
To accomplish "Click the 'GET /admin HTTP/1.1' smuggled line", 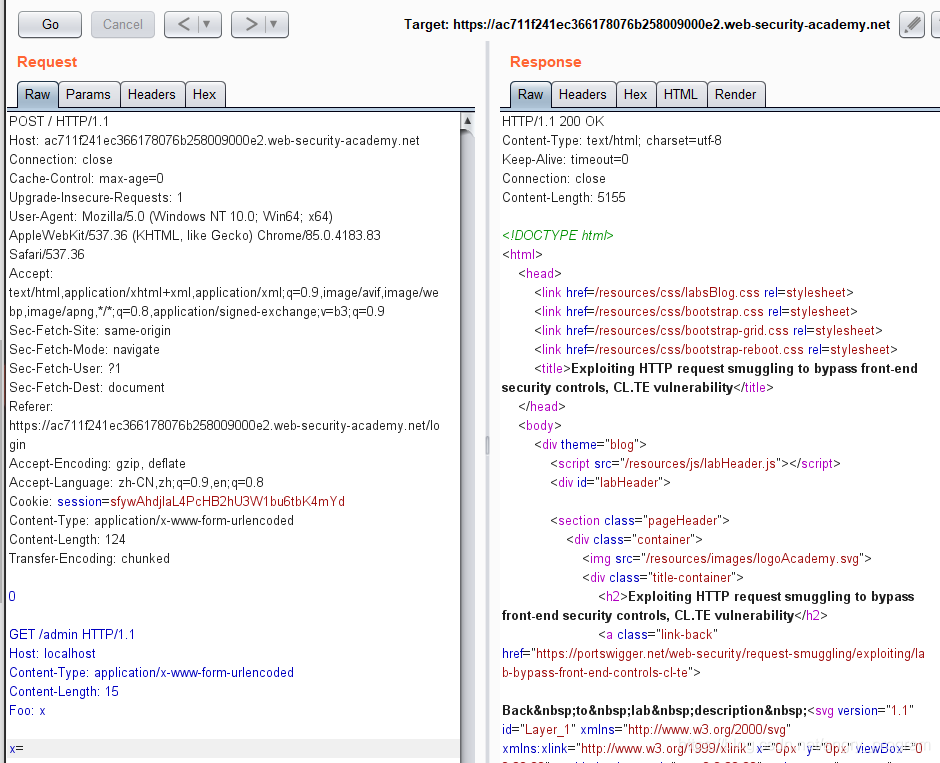I will point(72,634).
